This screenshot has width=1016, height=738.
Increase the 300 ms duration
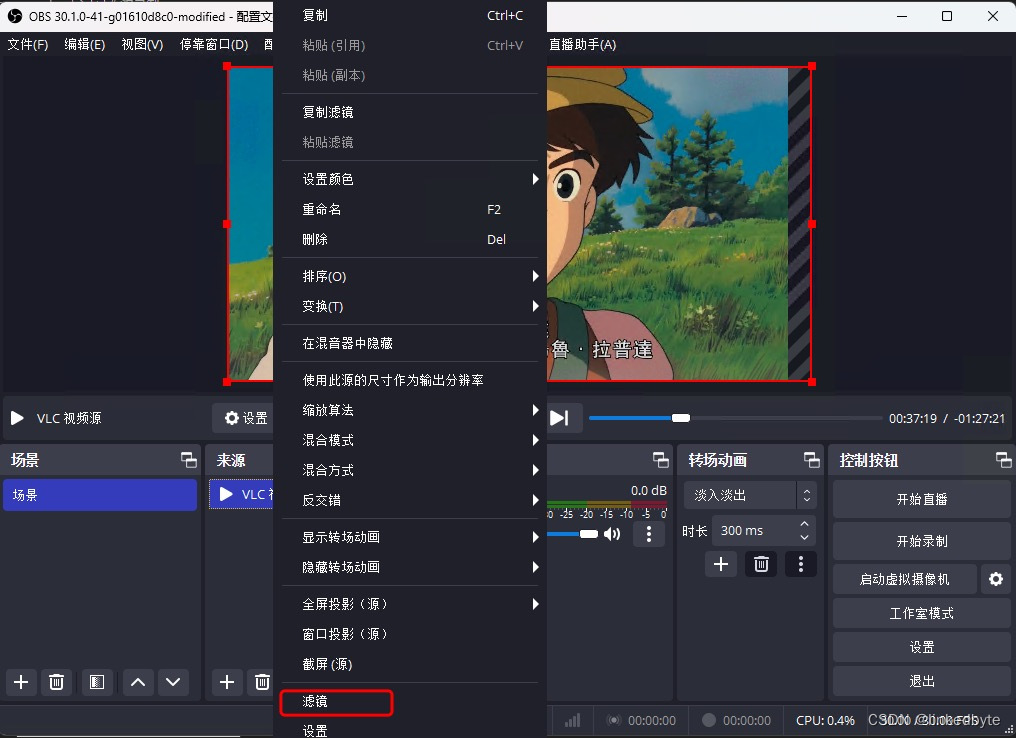click(804, 524)
